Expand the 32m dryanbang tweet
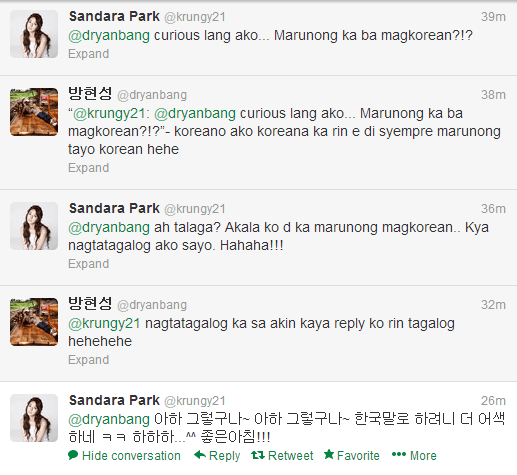Screen dimensions: 517x475 click(x=89, y=360)
